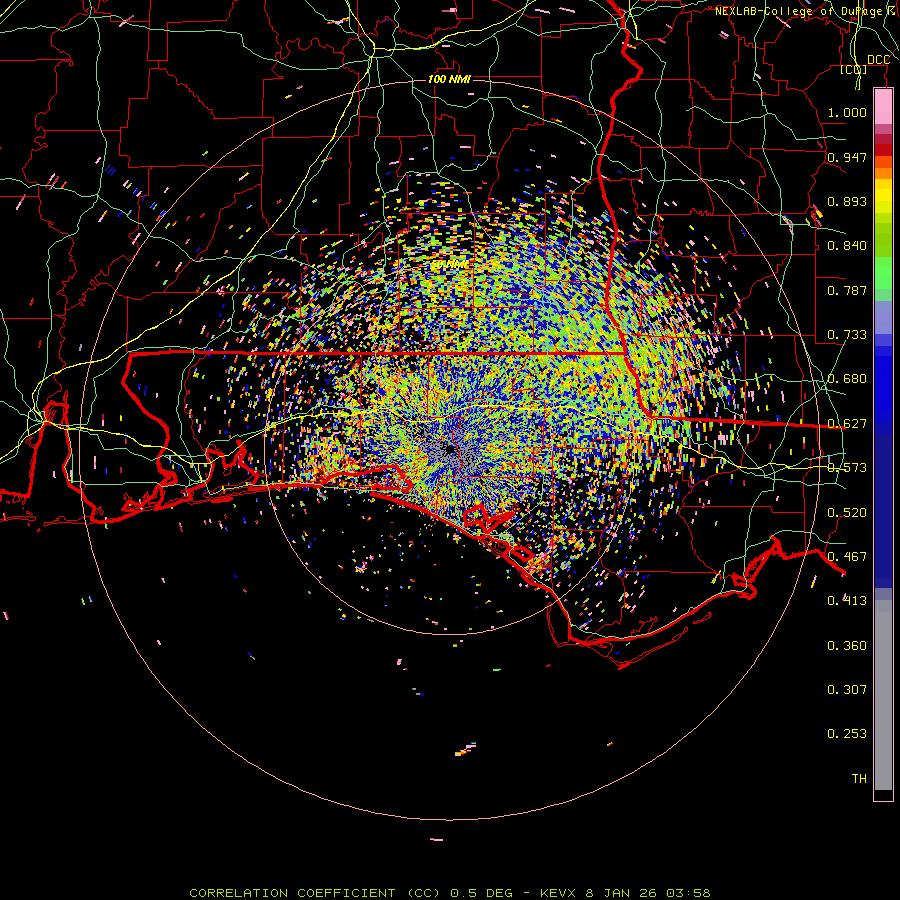This screenshot has height=900, width=900.
Task: Click the pink segment atop the colorbar
Action: [883, 107]
